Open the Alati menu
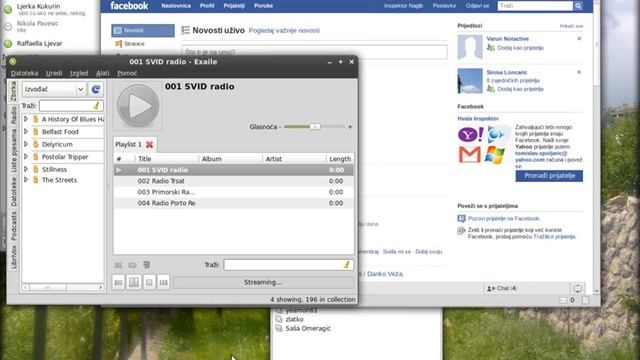This screenshot has height=360, width=640. [x=102, y=73]
